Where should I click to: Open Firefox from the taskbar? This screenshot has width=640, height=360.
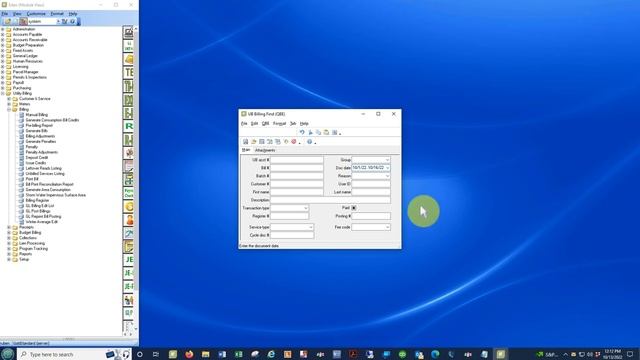189,354
